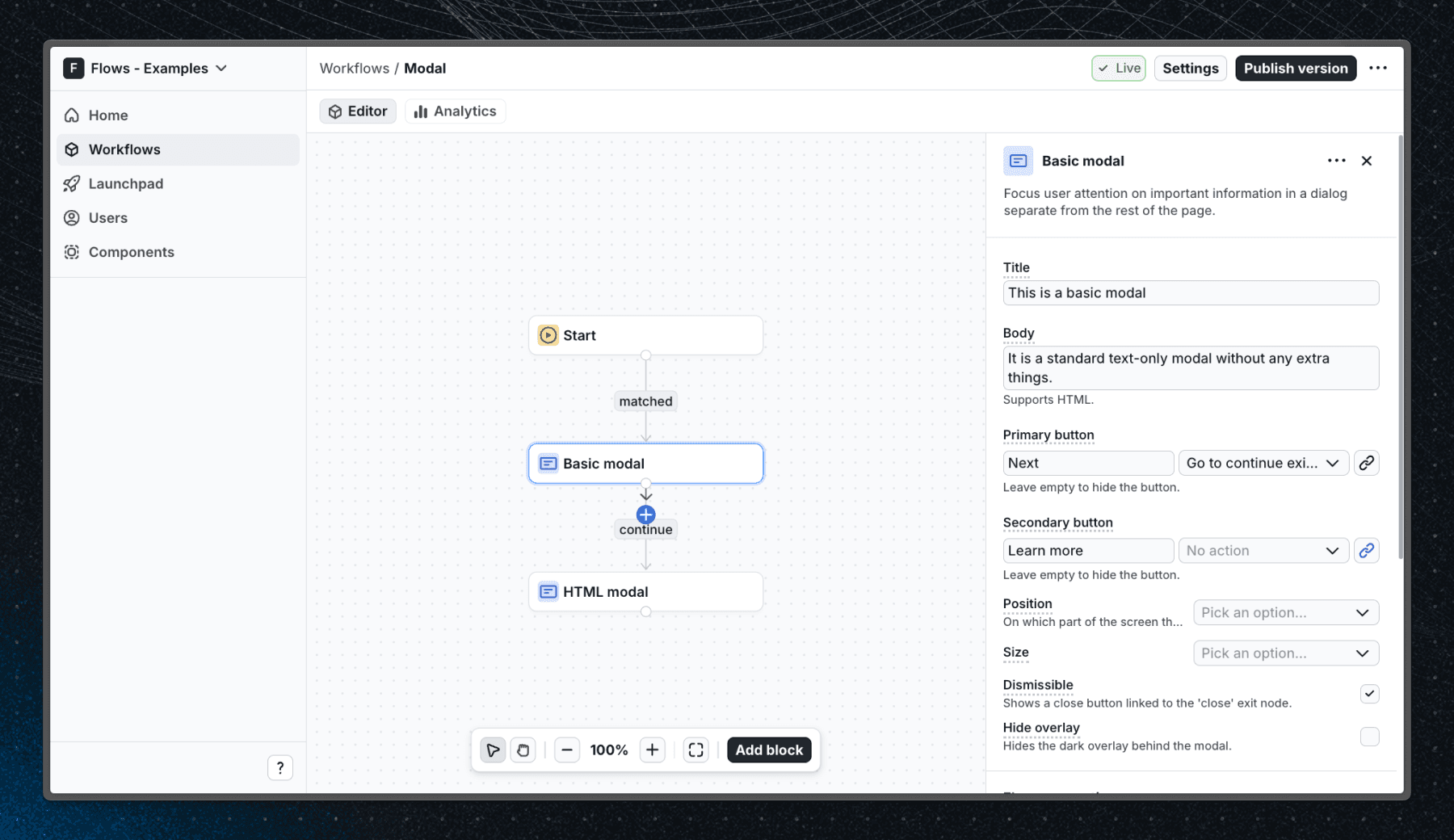Screen dimensions: 1454x840
Task: Disable the Dismissible checkbox
Action: tap(1369, 693)
